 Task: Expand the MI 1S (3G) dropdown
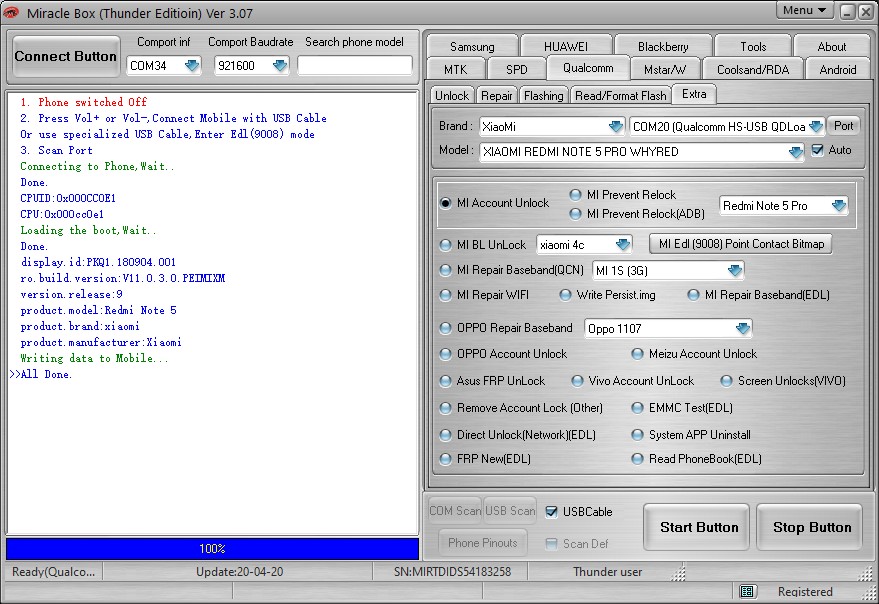(x=734, y=271)
